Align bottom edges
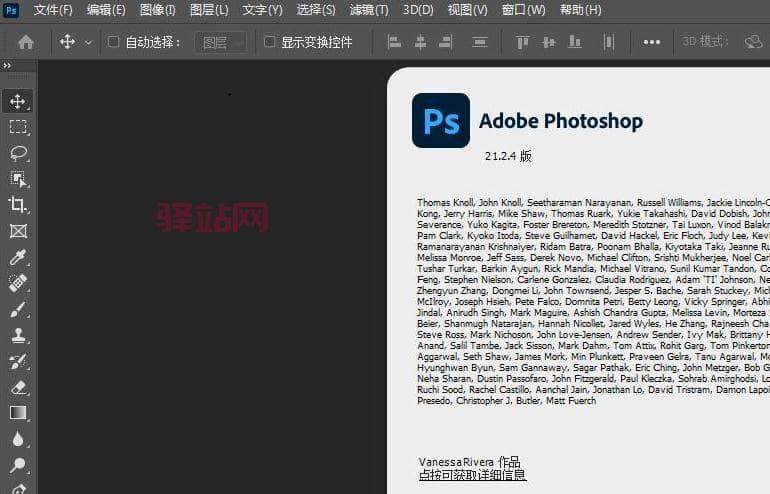 pyautogui.click(x=575, y=42)
